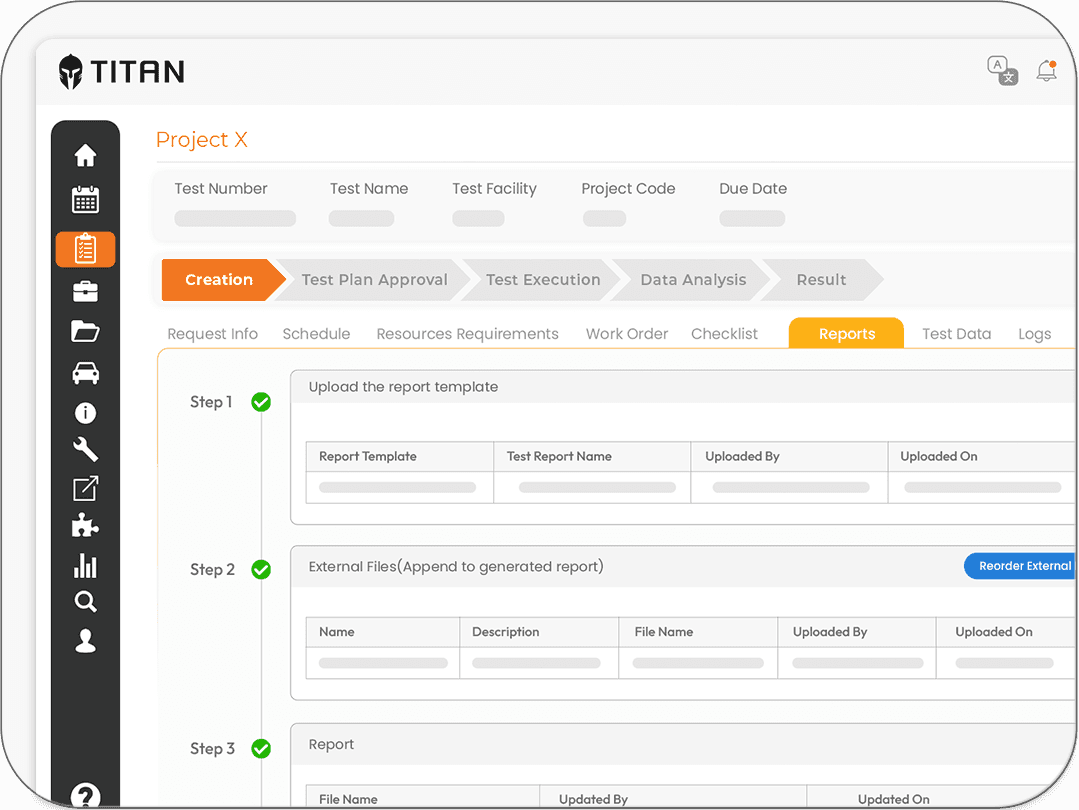
Task: Select the Test Plan Approval stage
Action: pyautogui.click(x=374, y=280)
